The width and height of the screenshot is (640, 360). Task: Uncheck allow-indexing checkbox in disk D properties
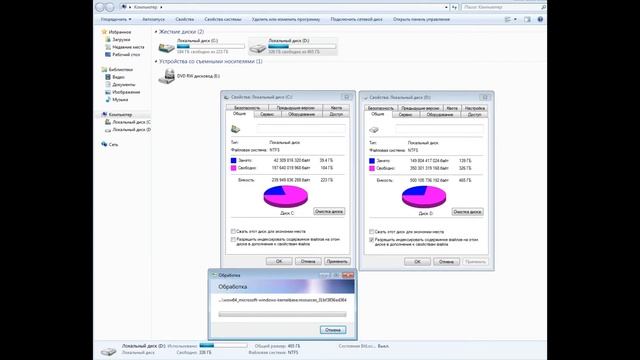[371, 240]
